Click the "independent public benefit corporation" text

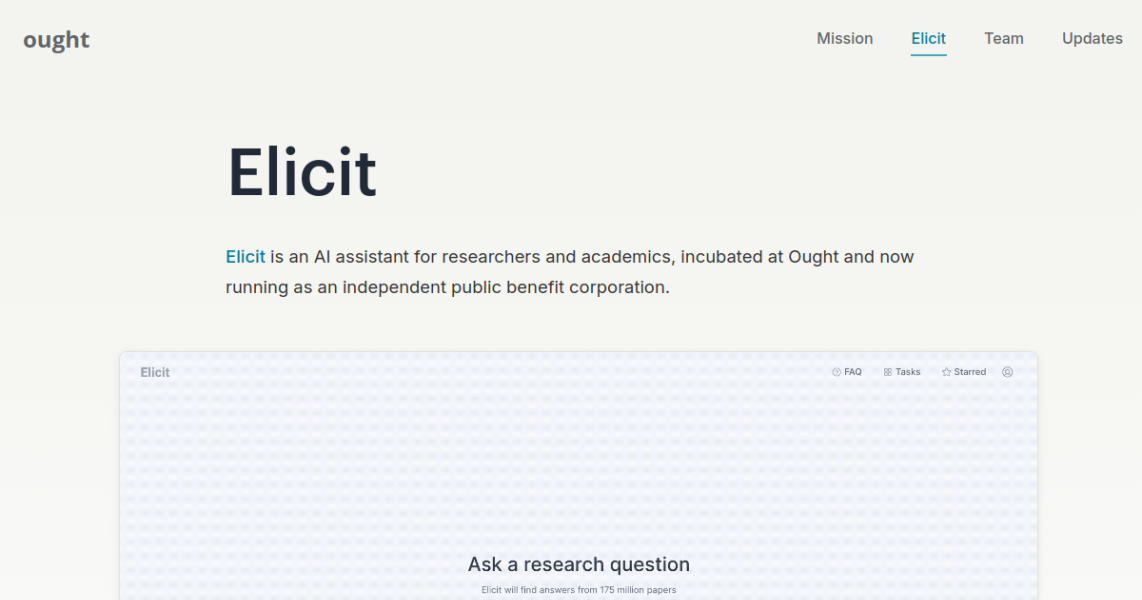(505, 287)
